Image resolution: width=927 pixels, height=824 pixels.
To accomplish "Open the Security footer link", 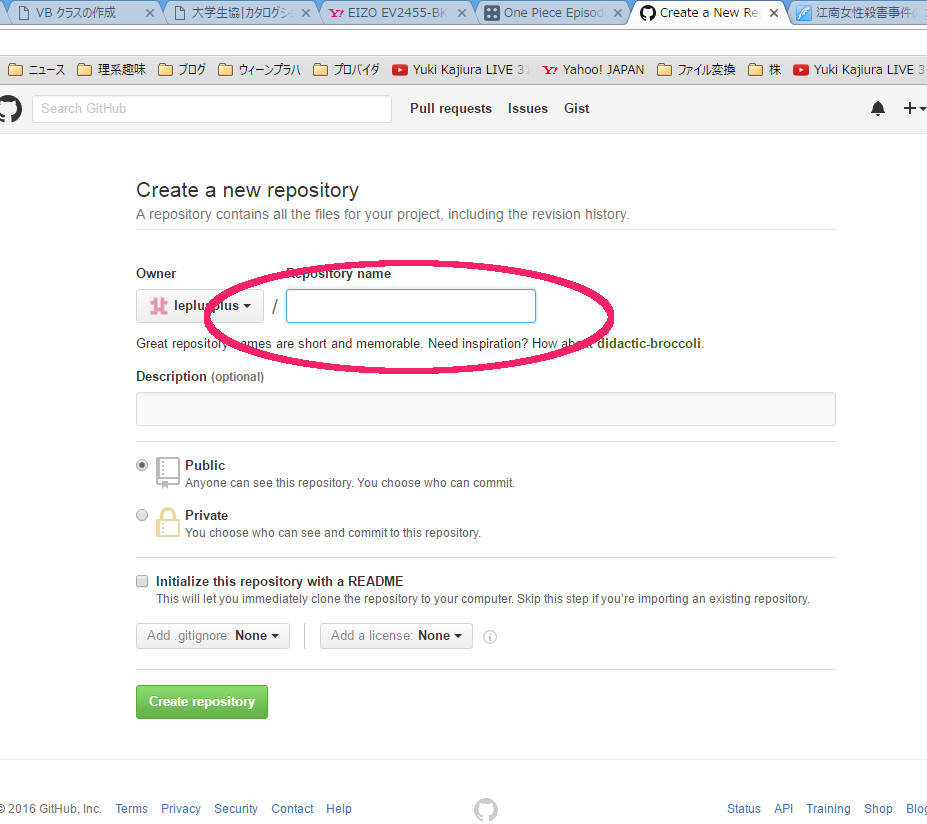I will pyautogui.click(x=236, y=809).
